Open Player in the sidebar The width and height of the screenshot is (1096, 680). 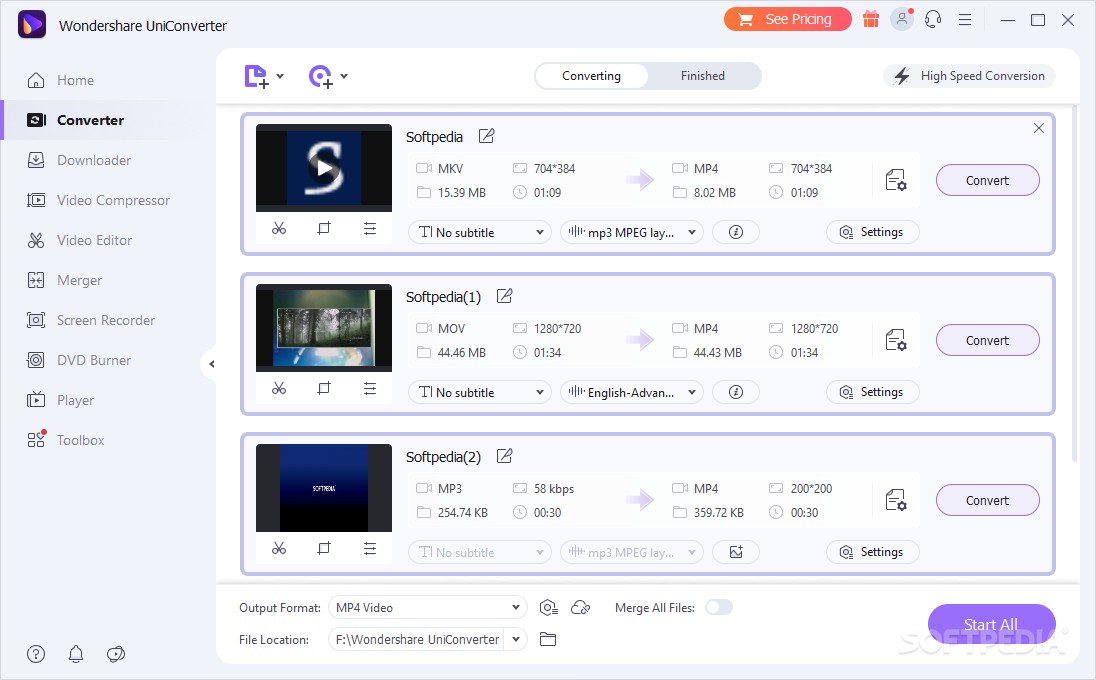(x=60, y=400)
